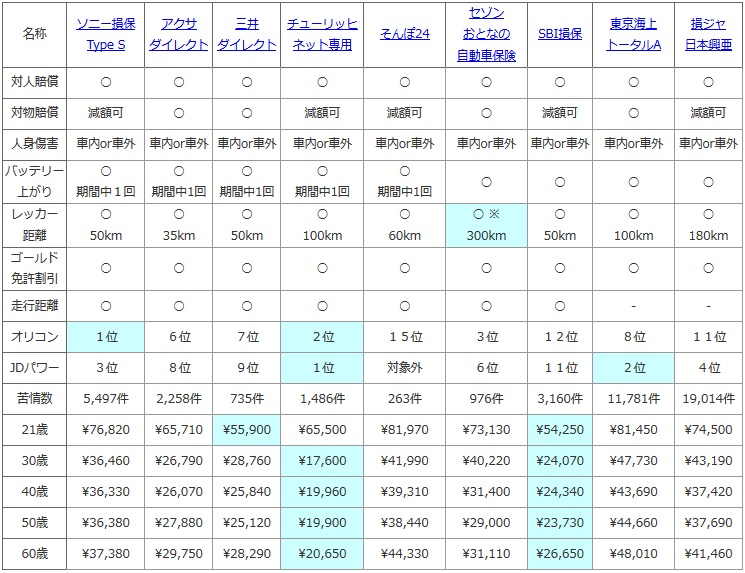Click the ¥31,400 premium cell
Screen dimensions: 745x573
pyautogui.click(x=487, y=491)
